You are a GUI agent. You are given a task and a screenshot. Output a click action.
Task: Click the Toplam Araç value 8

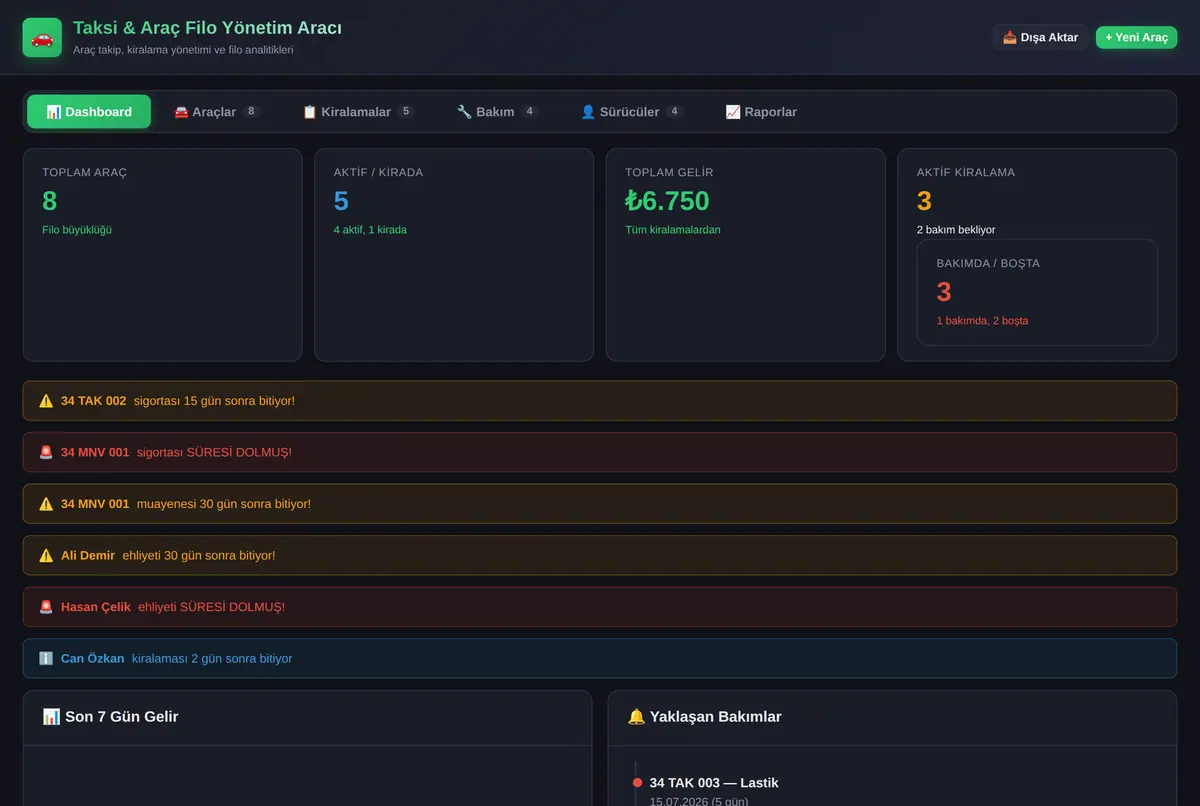(50, 201)
